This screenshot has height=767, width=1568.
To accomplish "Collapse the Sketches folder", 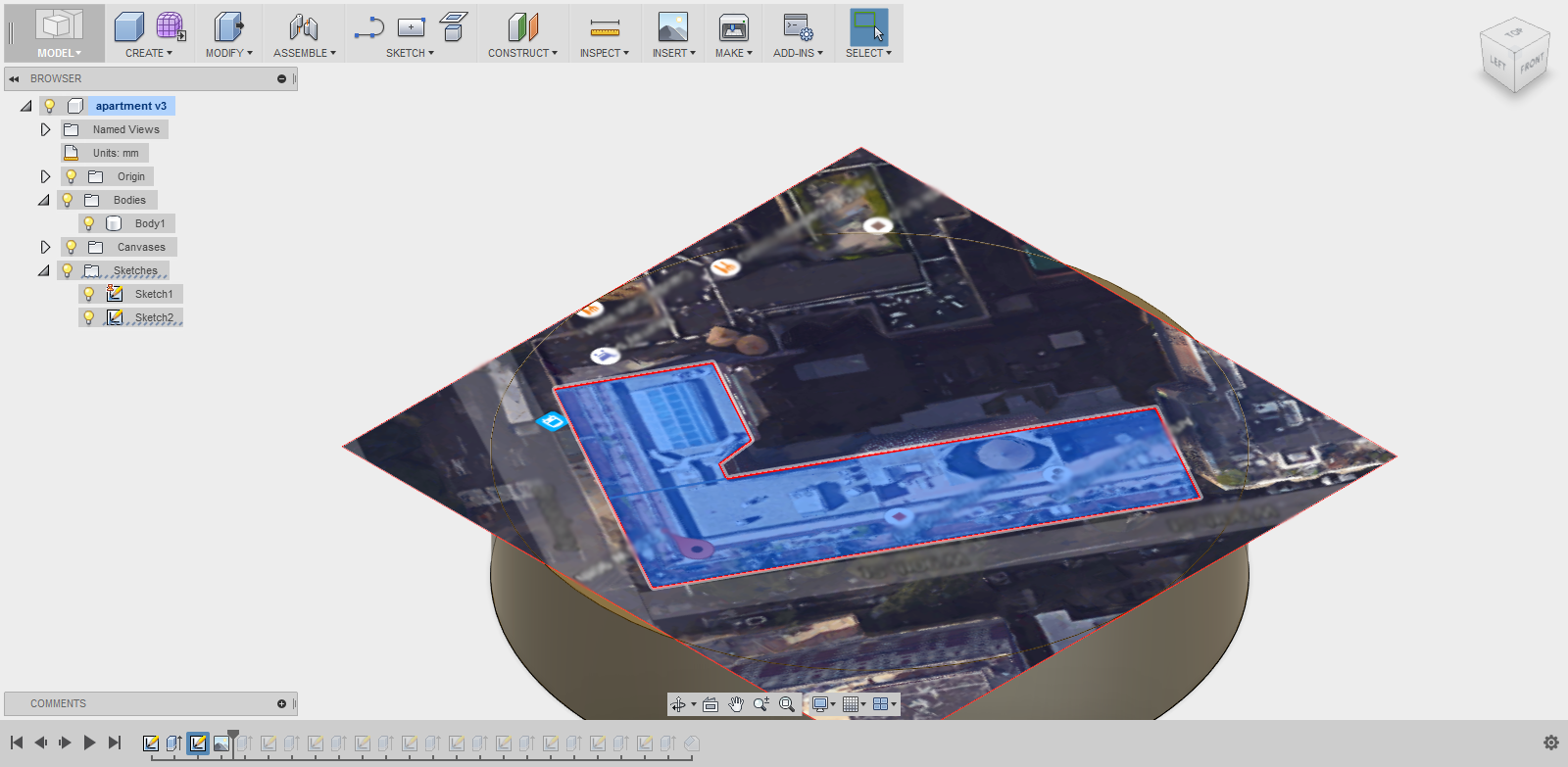I will point(44,270).
